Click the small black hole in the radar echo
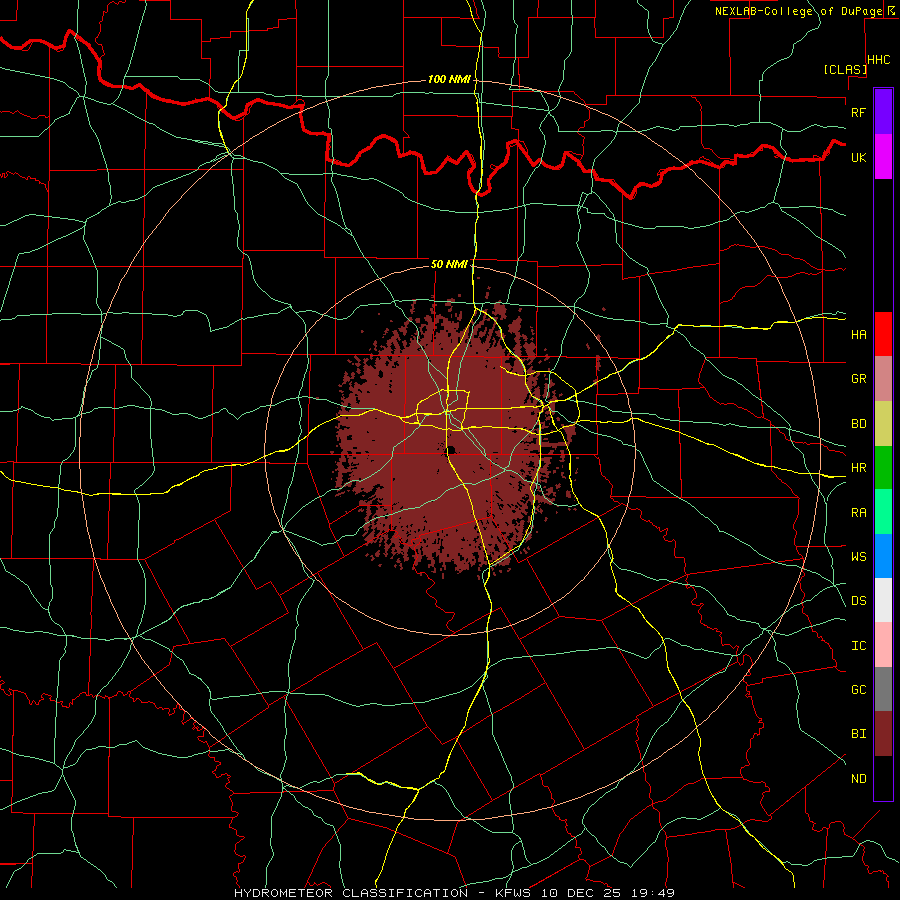900x900 pixels. click(451, 450)
